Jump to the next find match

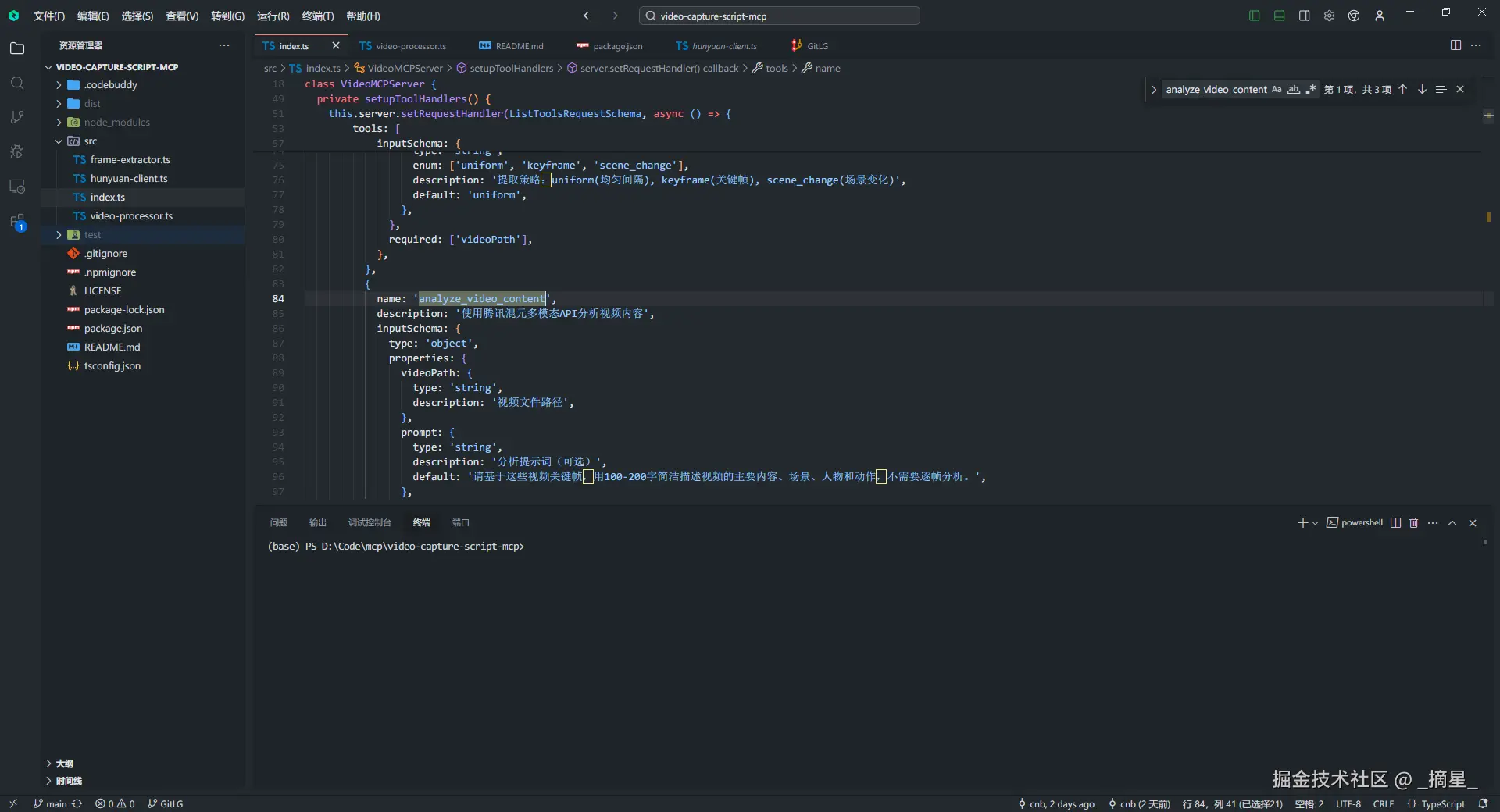[1422, 89]
